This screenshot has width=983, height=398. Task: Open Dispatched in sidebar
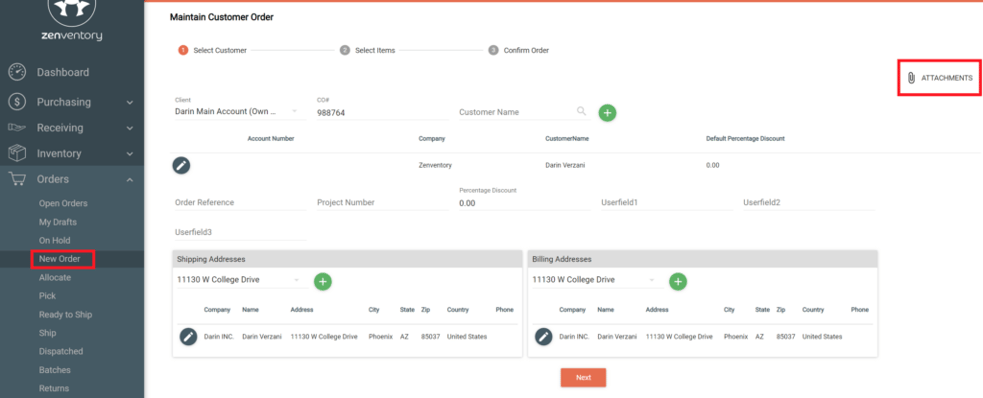(x=61, y=351)
